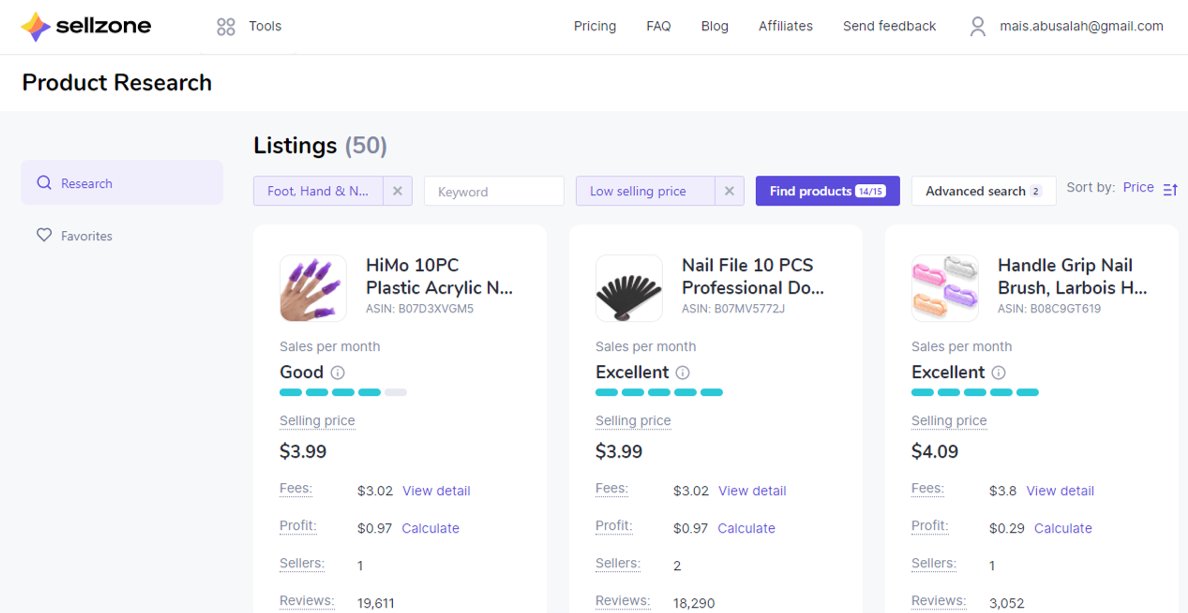Screen dimensions: 1188x613
Task: Toggle the sort order direction icon
Action: tap(1171, 189)
